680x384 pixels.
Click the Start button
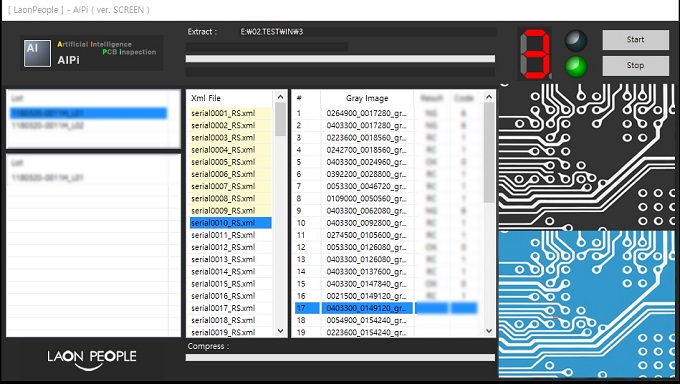[635, 40]
